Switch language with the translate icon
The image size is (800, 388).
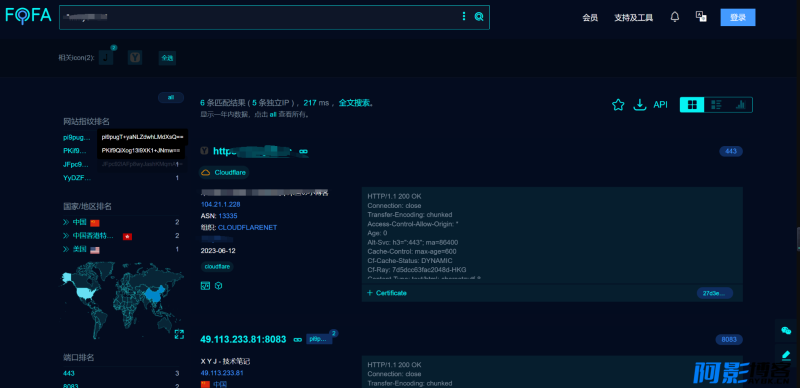tap(701, 17)
